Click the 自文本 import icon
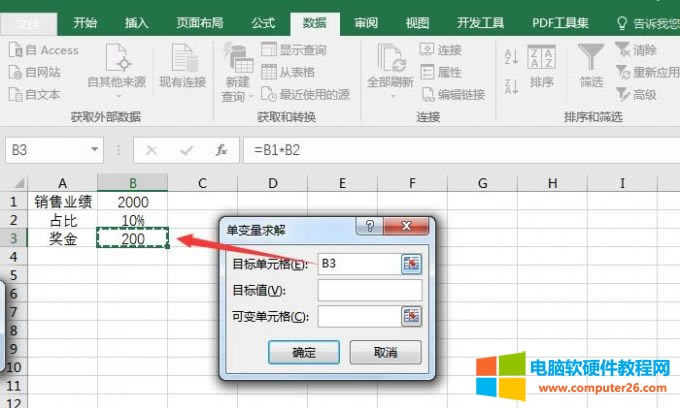 coord(15,94)
